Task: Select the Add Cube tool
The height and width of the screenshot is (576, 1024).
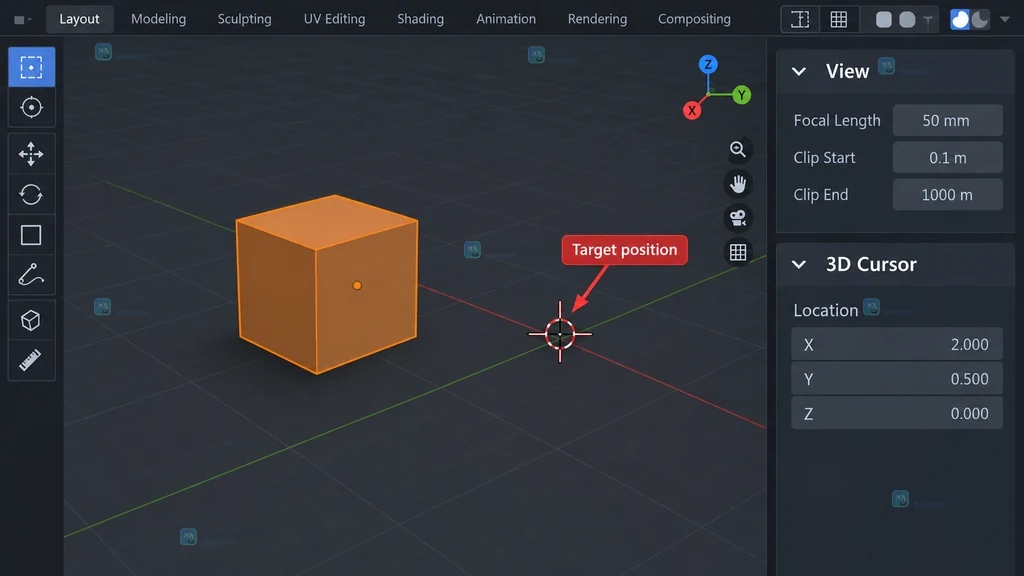Action: point(31,320)
